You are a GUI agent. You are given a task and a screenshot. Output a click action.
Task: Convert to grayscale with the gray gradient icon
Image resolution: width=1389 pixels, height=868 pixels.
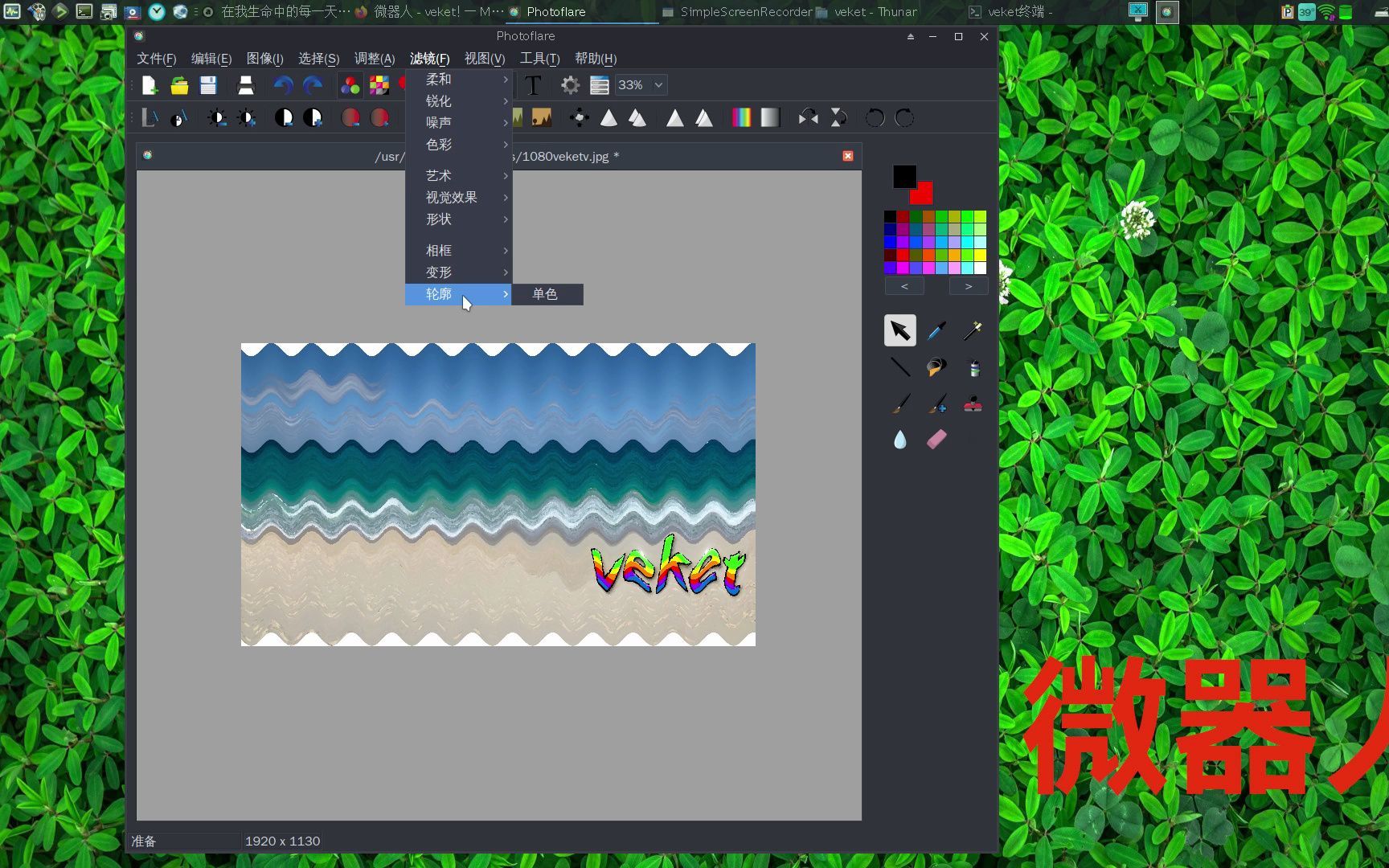tap(770, 118)
